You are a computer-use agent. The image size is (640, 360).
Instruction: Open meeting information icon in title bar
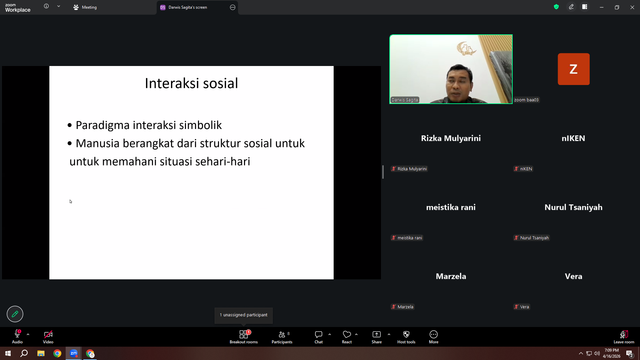coord(47,7)
